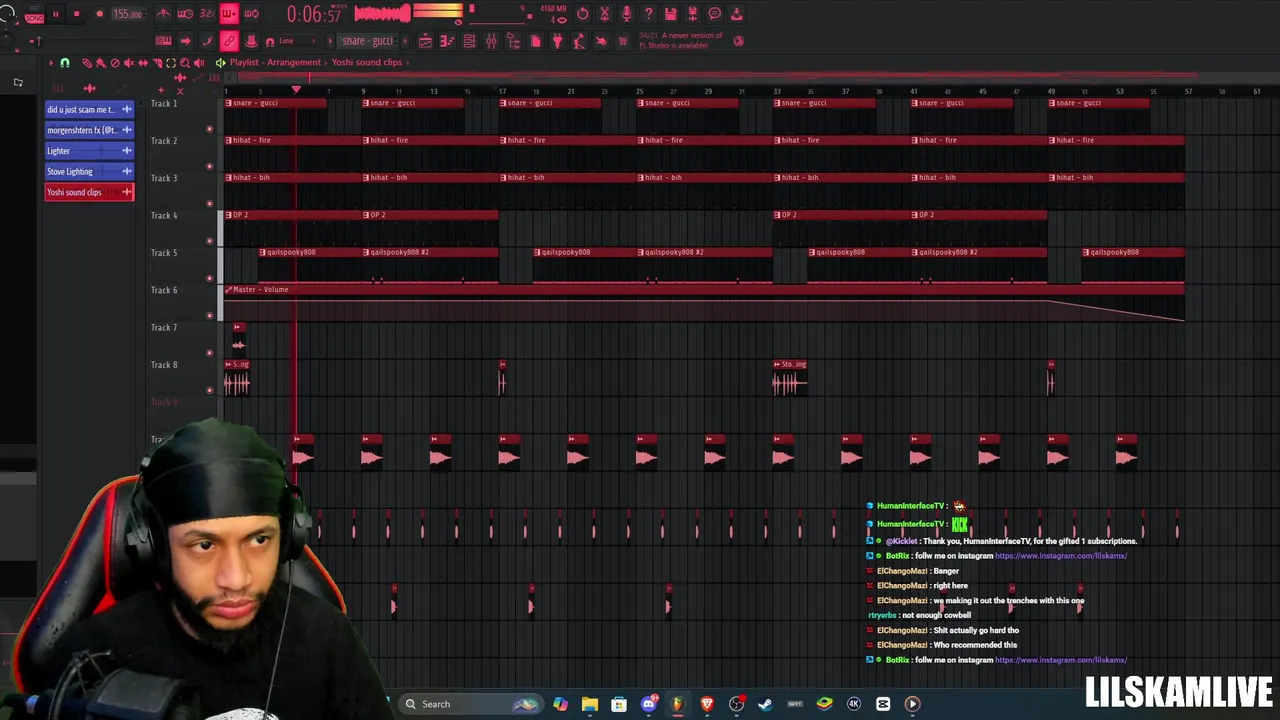
Task: Open Discord from the taskbar
Action: [648, 704]
